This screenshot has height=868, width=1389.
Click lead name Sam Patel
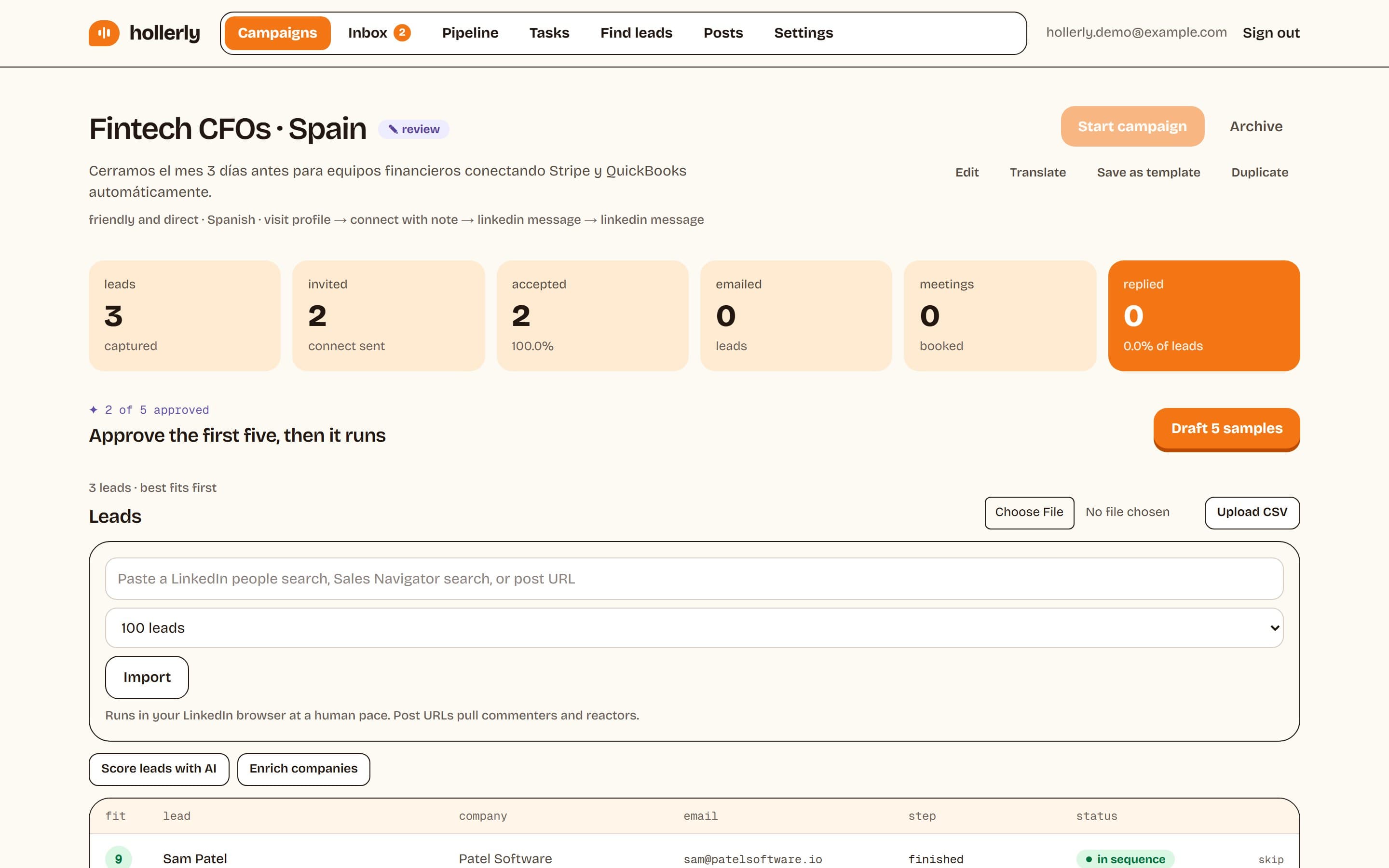click(194, 858)
